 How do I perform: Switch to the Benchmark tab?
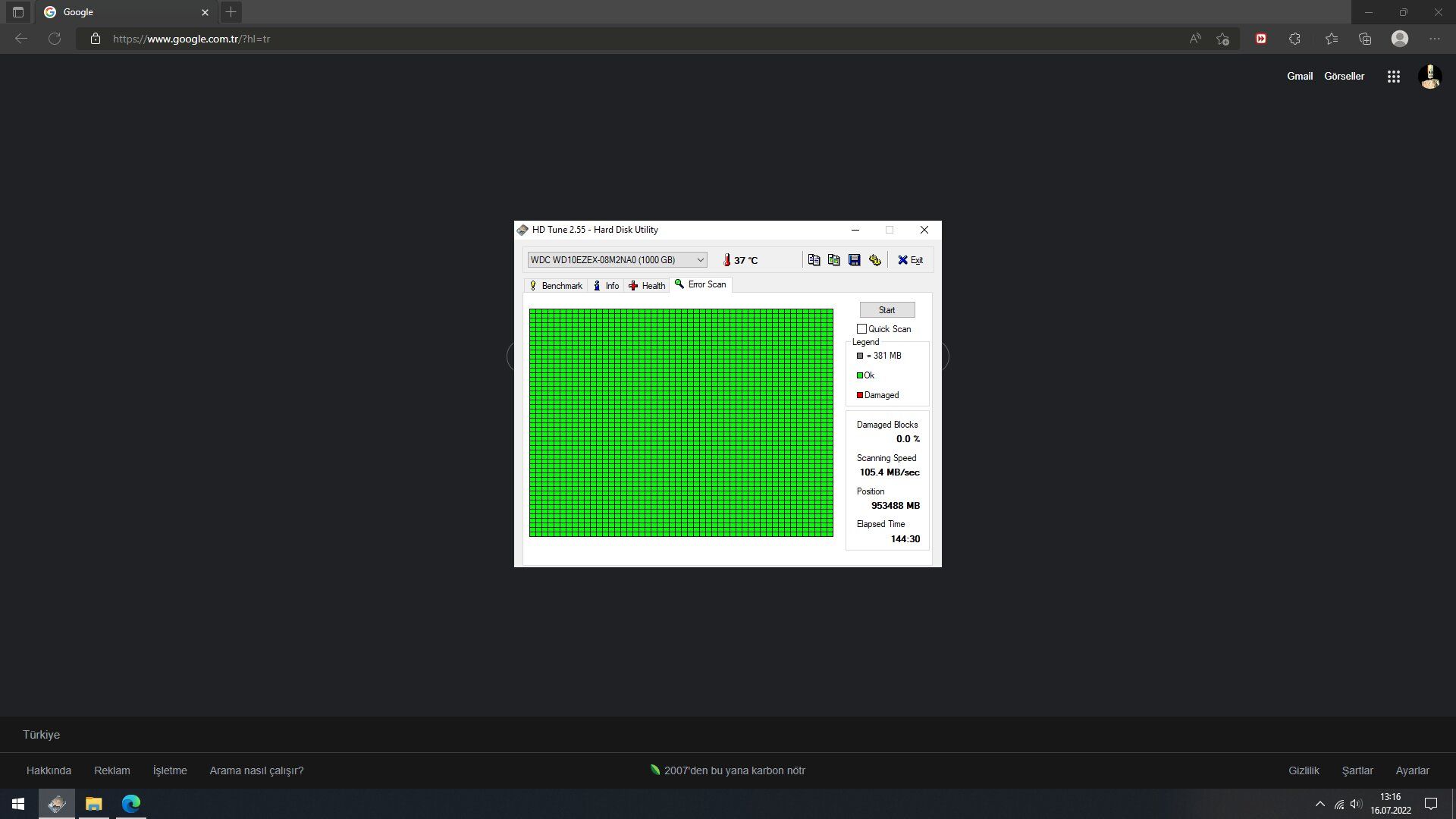[556, 286]
